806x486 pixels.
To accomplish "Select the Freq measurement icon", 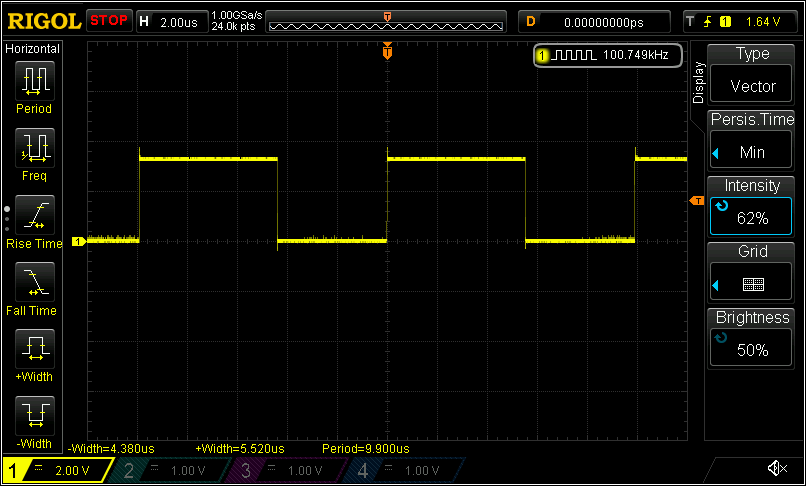I will tap(36, 153).
